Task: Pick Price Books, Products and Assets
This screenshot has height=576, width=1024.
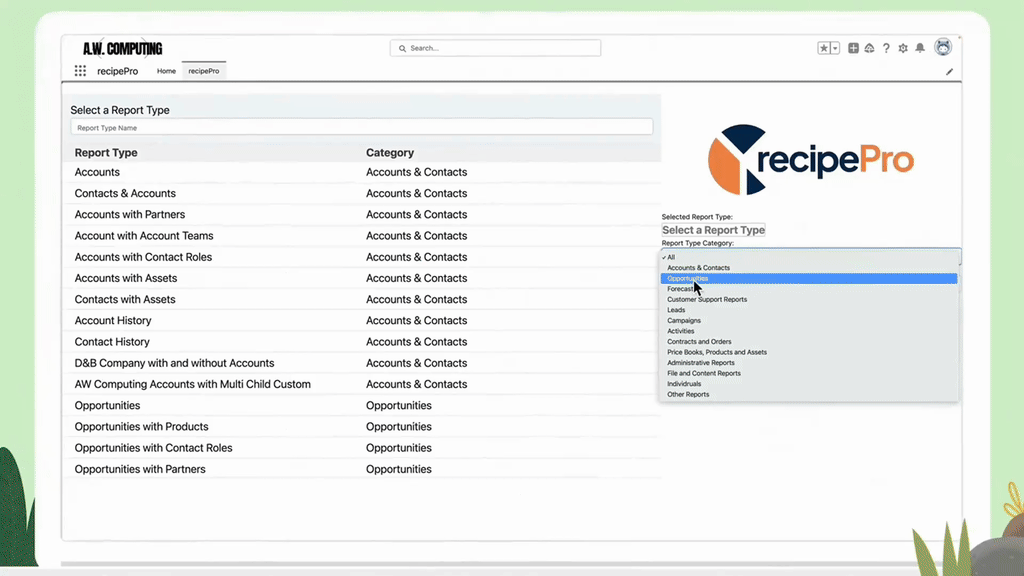Action: pyautogui.click(x=809, y=352)
